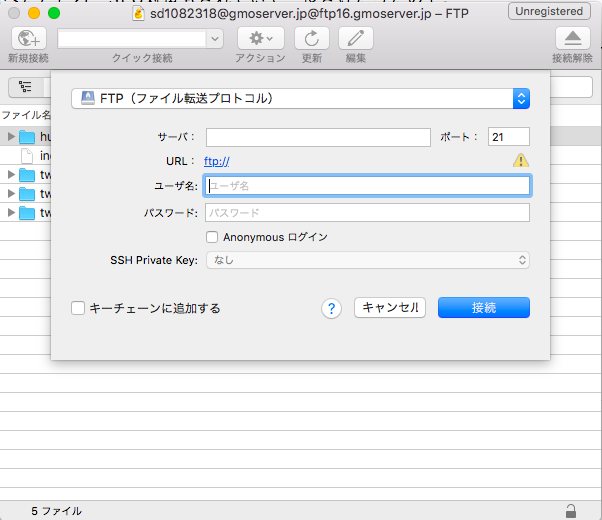This screenshot has width=602, height=520.
Task: Click the password input field
Action: point(367,212)
